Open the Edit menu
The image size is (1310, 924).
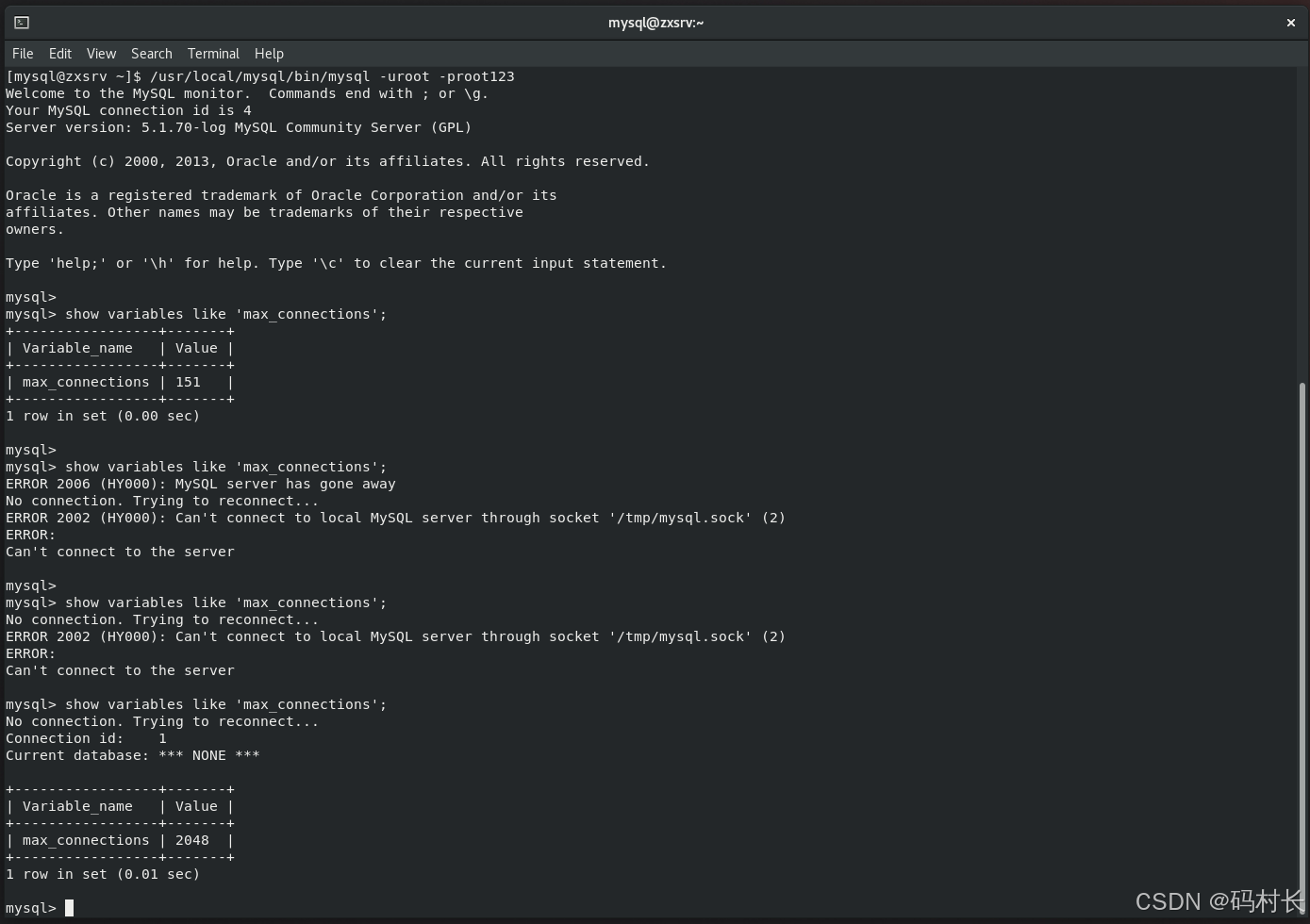click(60, 54)
